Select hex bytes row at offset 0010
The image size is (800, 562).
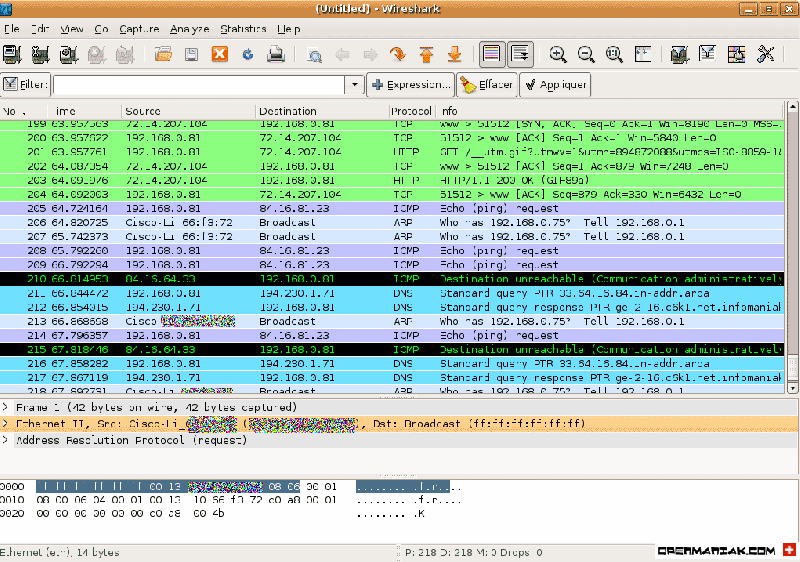click(186, 500)
